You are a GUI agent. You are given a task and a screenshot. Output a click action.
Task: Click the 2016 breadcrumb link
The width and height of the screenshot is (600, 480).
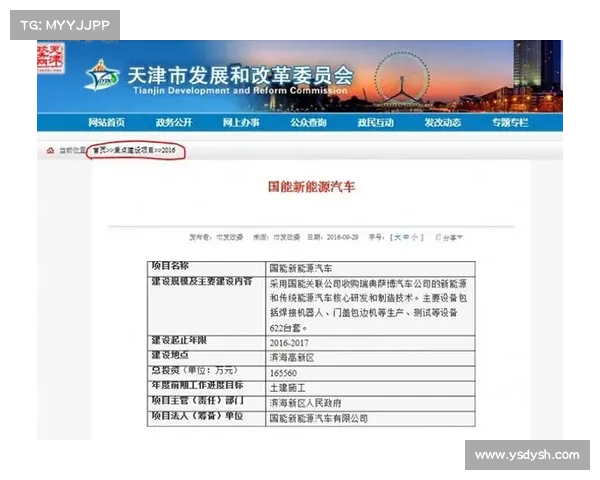click(x=168, y=150)
